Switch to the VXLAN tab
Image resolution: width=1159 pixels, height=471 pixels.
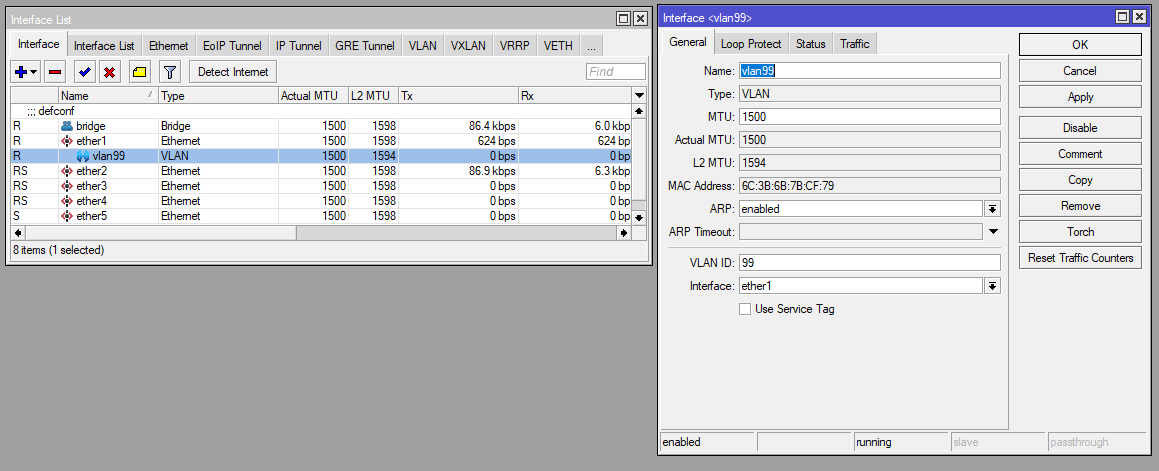pos(468,46)
